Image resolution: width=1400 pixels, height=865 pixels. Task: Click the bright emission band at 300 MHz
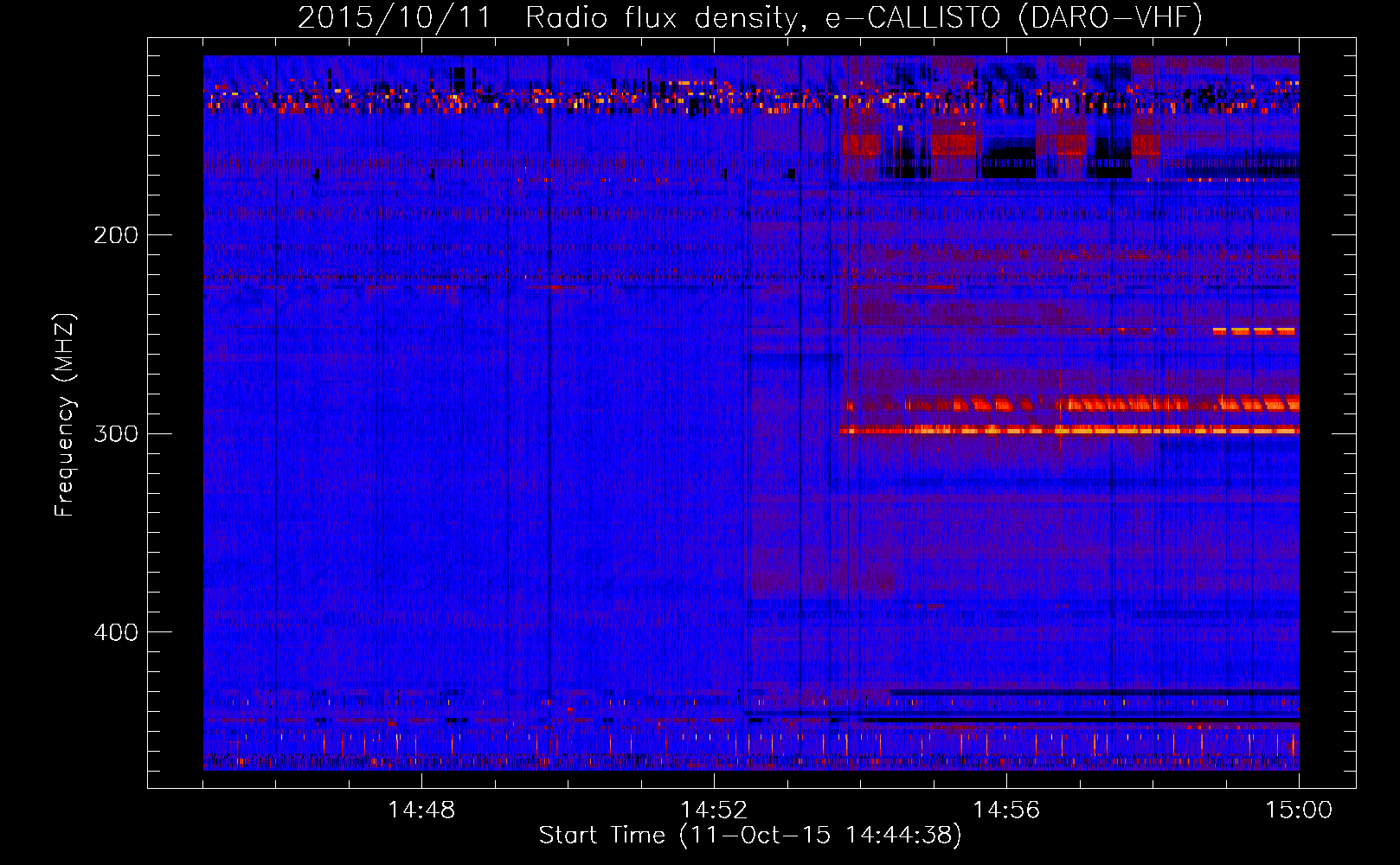pyautogui.click(x=1069, y=430)
